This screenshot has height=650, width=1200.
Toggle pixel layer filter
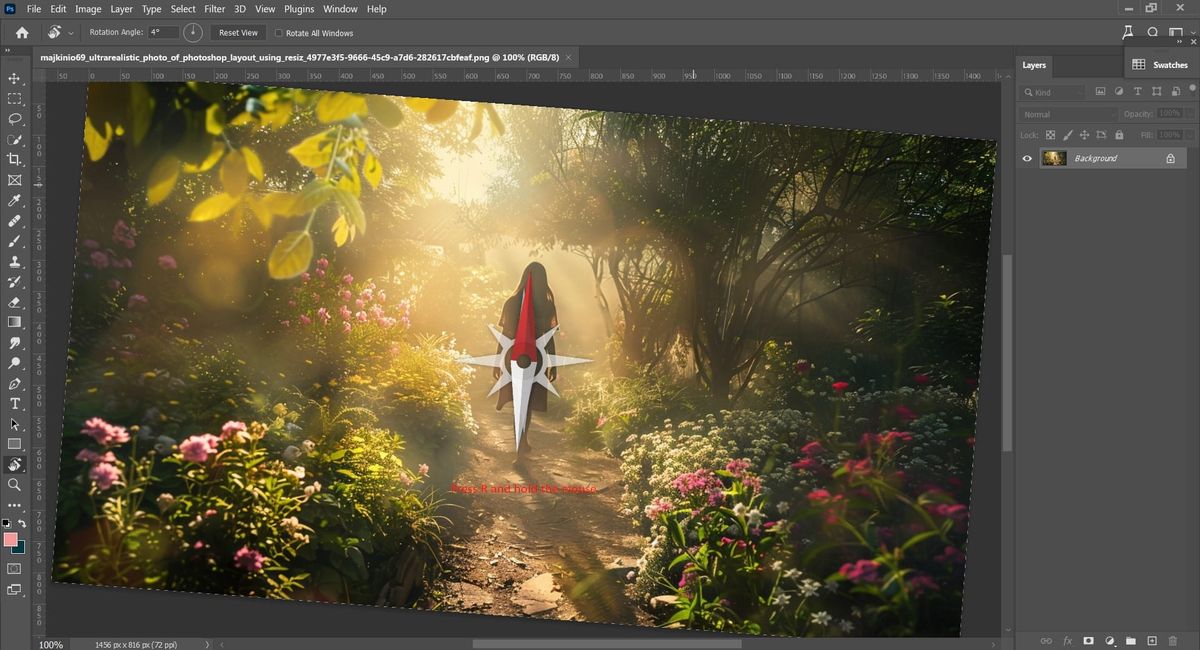pyautogui.click(x=1100, y=91)
